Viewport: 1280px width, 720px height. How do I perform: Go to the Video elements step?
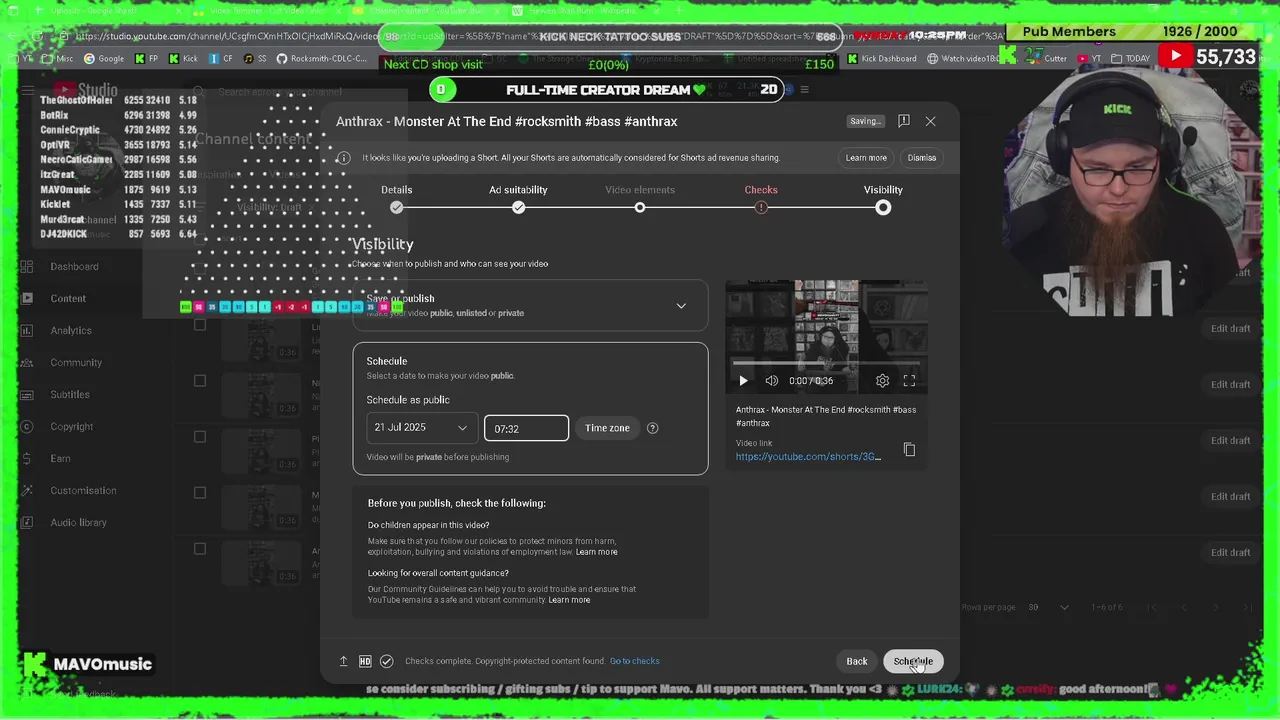coord(640,198)
